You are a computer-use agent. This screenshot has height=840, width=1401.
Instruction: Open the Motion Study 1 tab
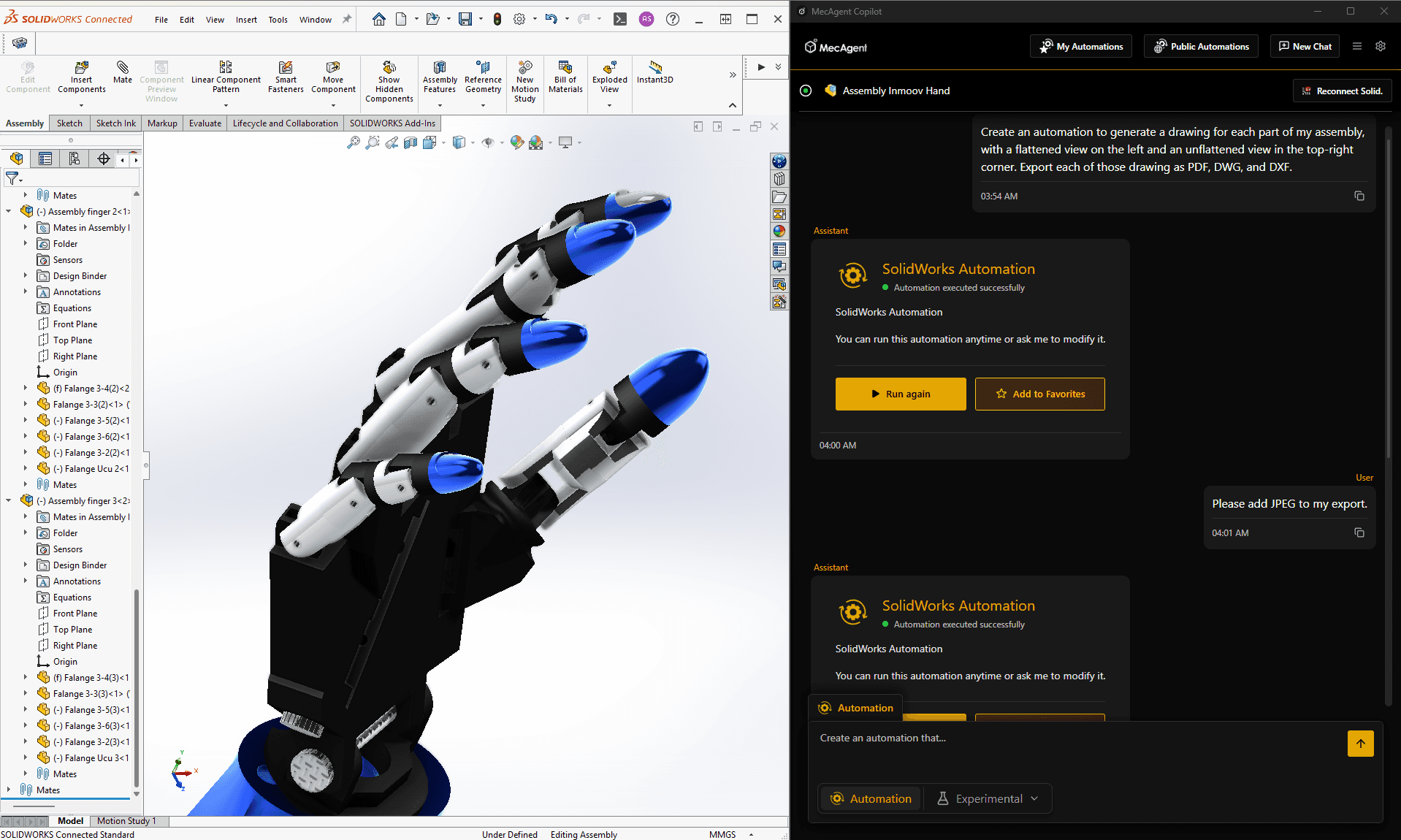tap(126, 821)
